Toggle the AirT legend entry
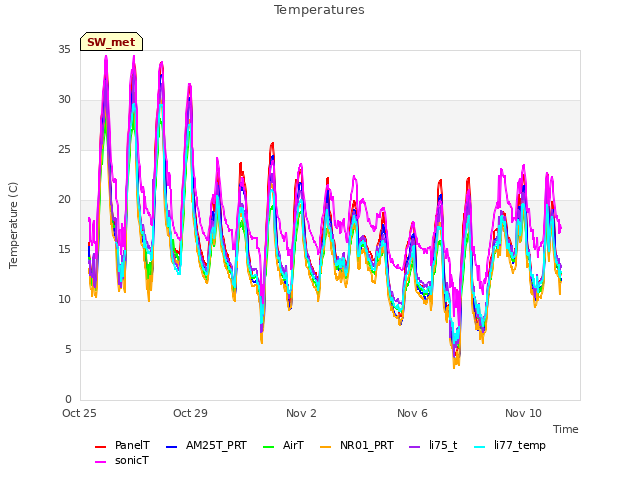The height and width of the screenshot is (480, 640). 284,445
